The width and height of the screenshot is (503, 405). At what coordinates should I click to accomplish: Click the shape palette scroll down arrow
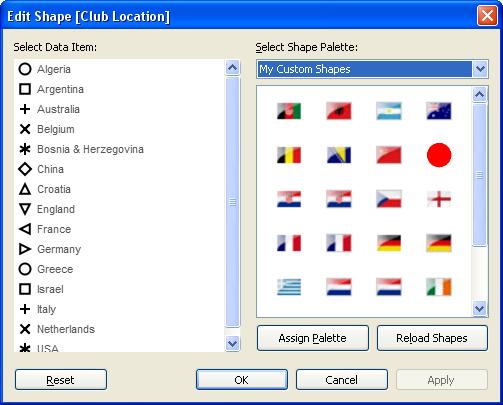pos(479,309)
